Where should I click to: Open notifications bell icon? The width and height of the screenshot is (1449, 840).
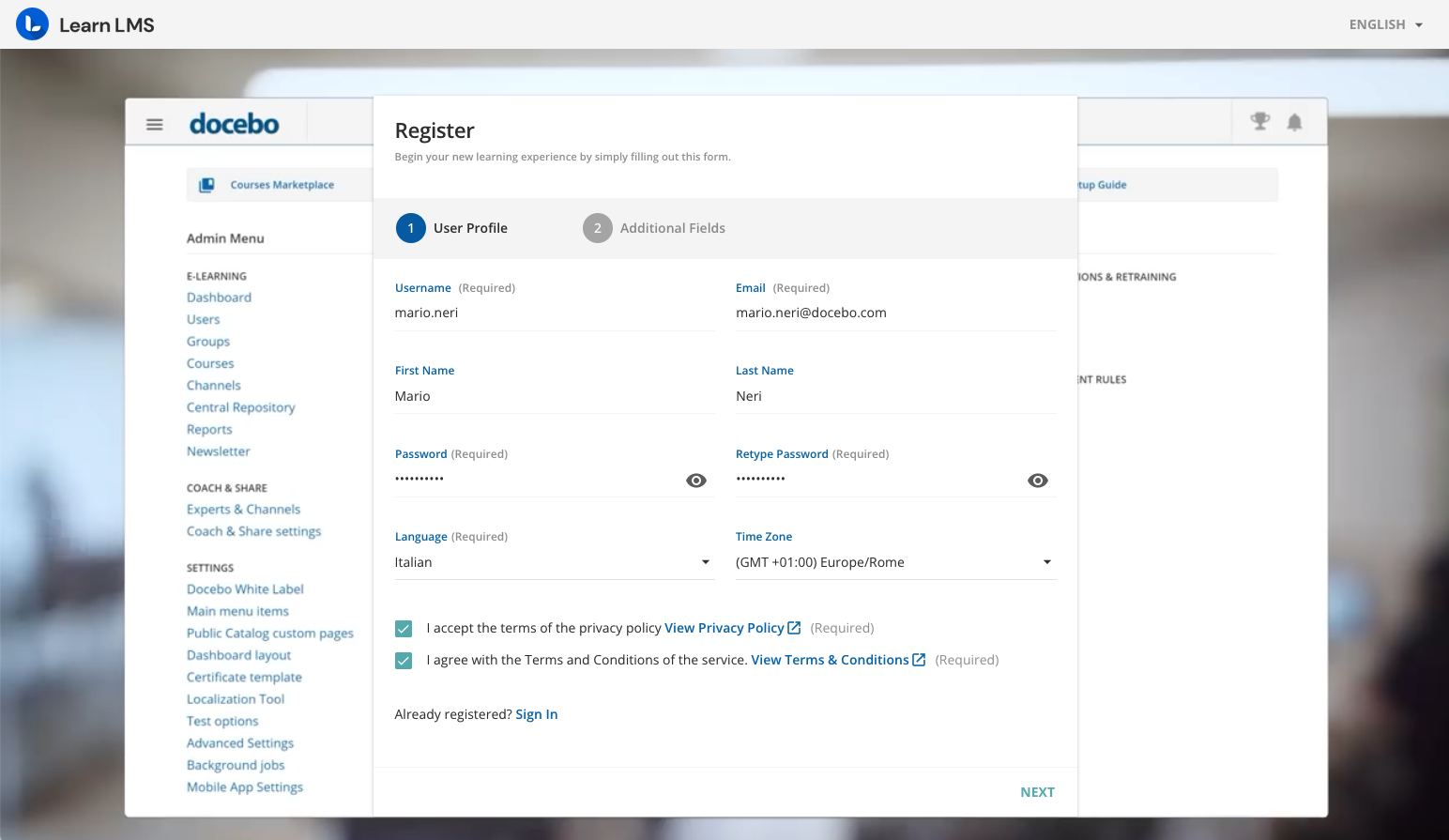(1294, 122)
